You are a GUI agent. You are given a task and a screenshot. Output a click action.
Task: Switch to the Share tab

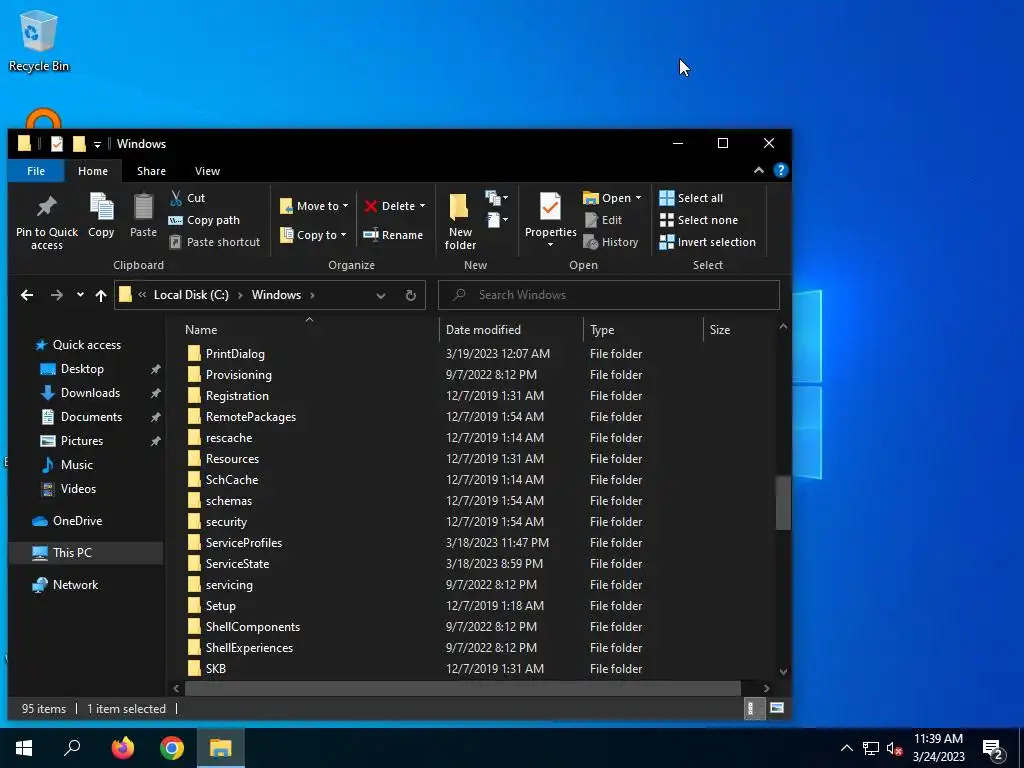[151, 171]
